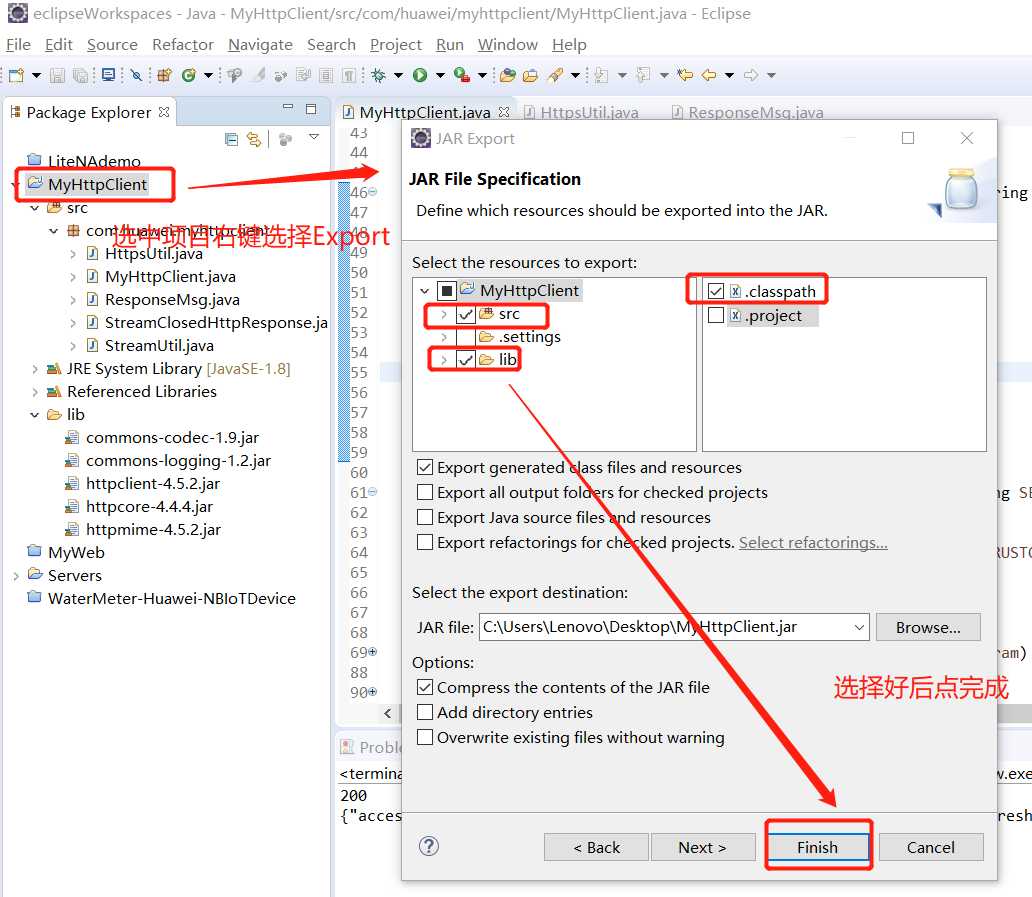Expand the lib node in export tree
This screenshot has height=897, width=1032.
(x=444, y=359)
